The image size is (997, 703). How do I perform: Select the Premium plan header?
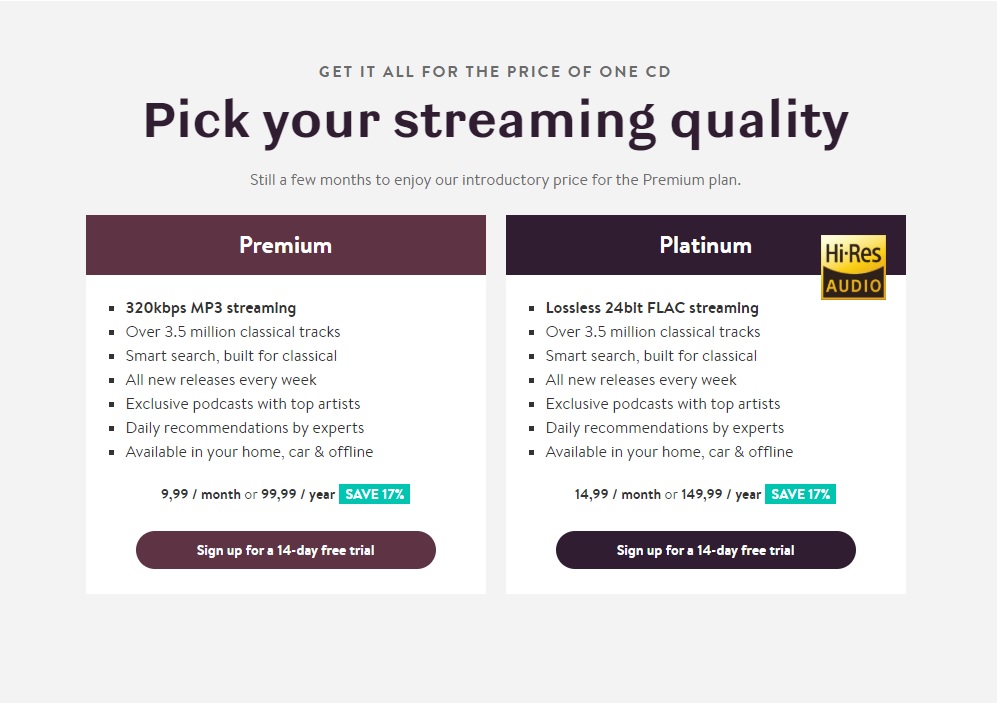(286, 245)
